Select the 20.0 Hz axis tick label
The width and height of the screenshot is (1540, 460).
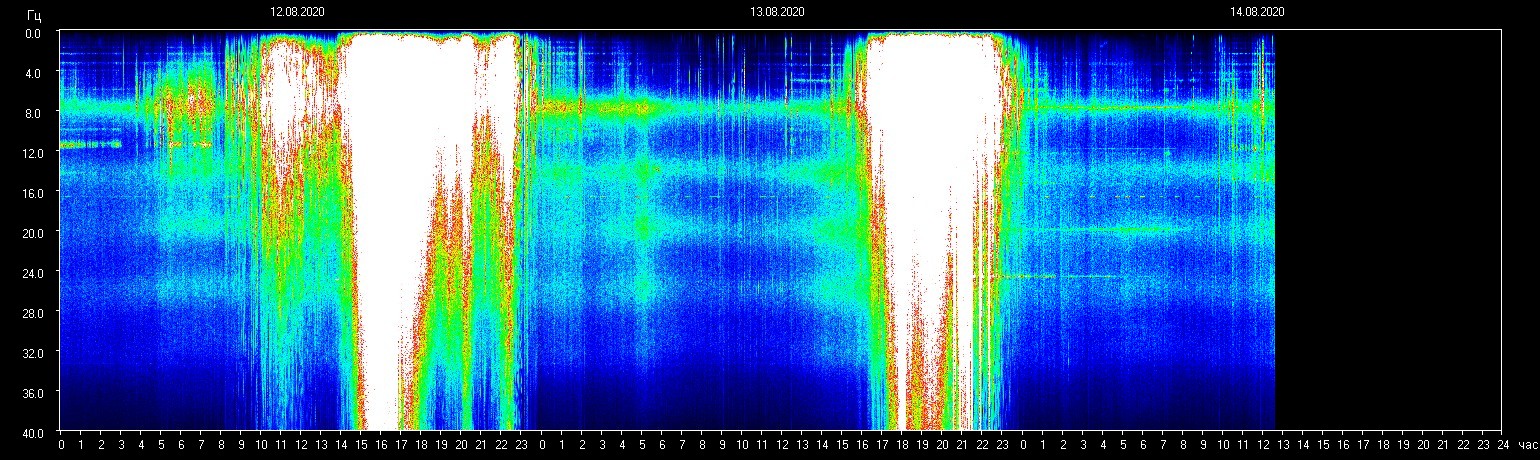point(36,233)
